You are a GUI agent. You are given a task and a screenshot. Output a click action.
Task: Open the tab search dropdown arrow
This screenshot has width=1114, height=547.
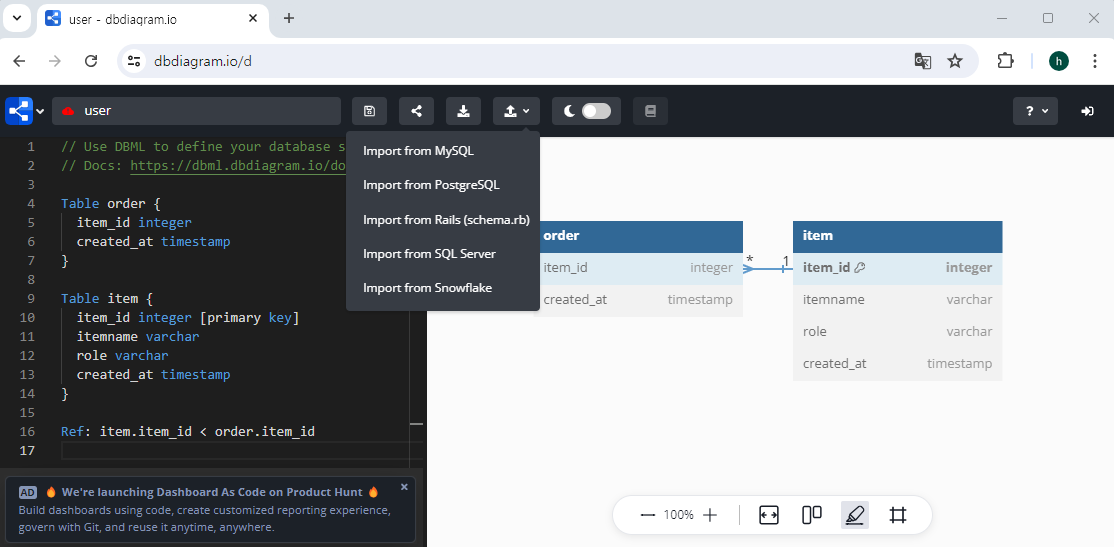coord(17,18)
